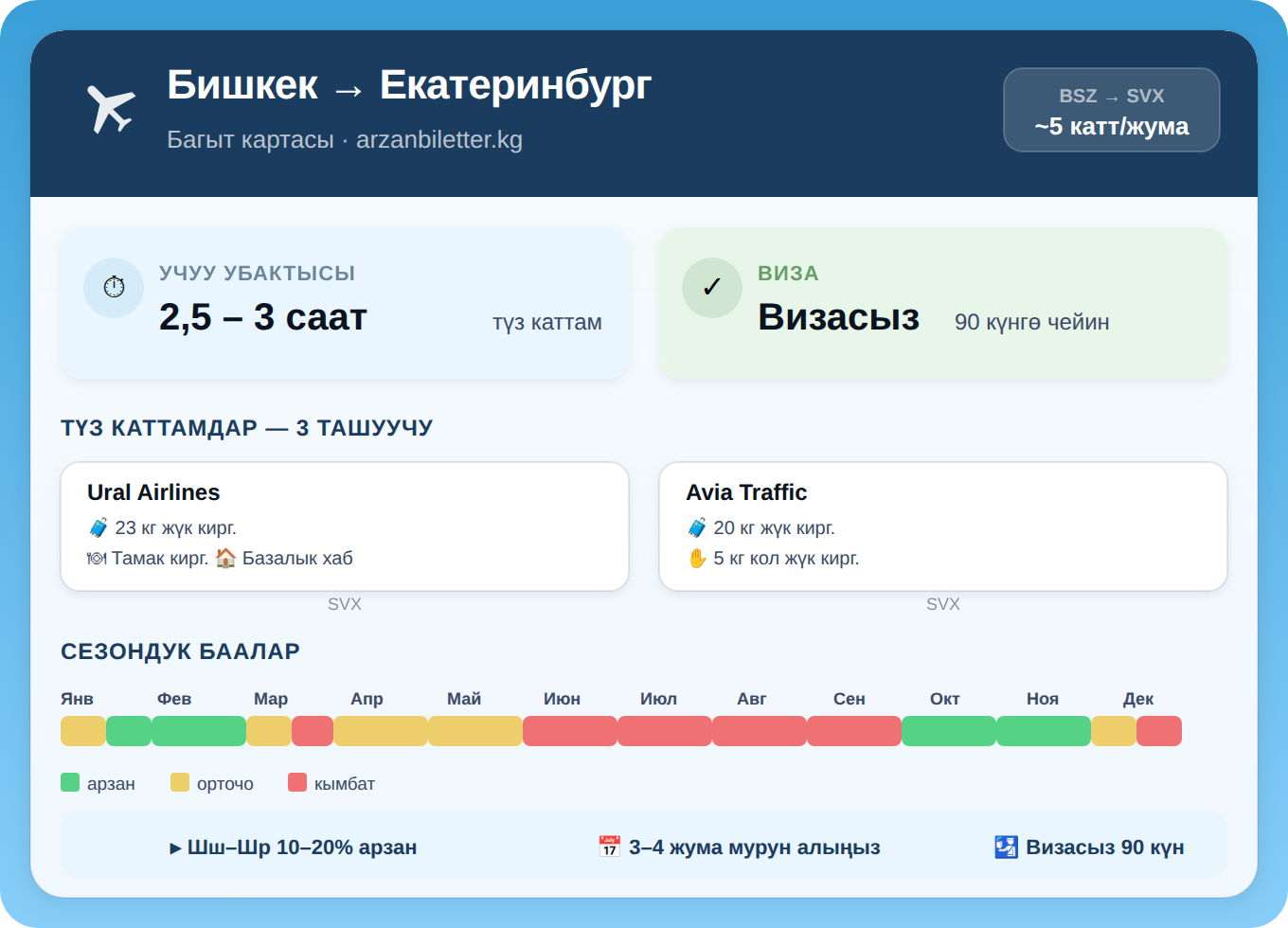The height and width of the screenshot is (928, 1288).
Task: Expand the SVX label below Ural Airlines
Action: point(345,603)
